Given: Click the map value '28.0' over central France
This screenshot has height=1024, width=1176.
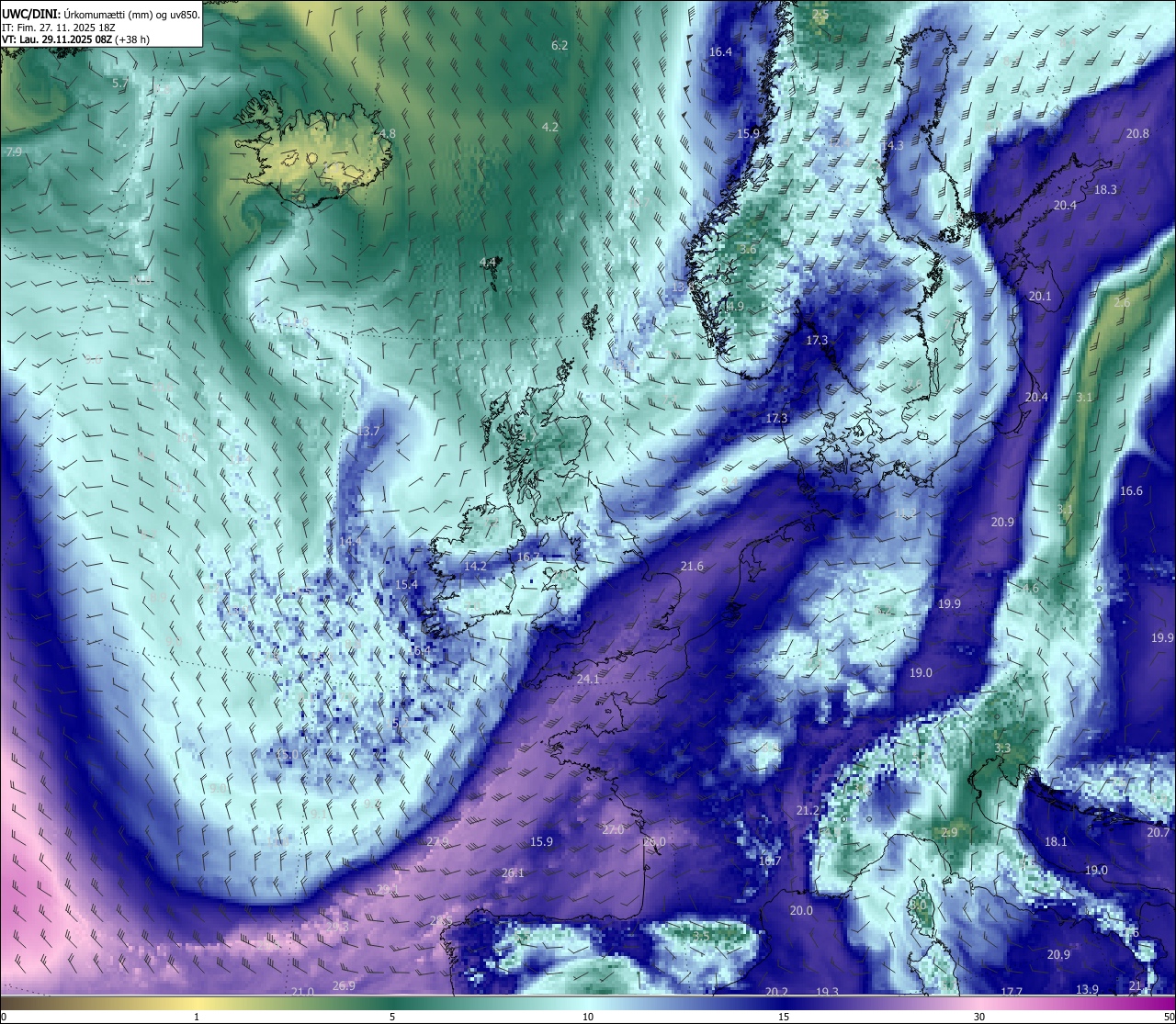Looking at the screenshot, I should pos(654,841).
